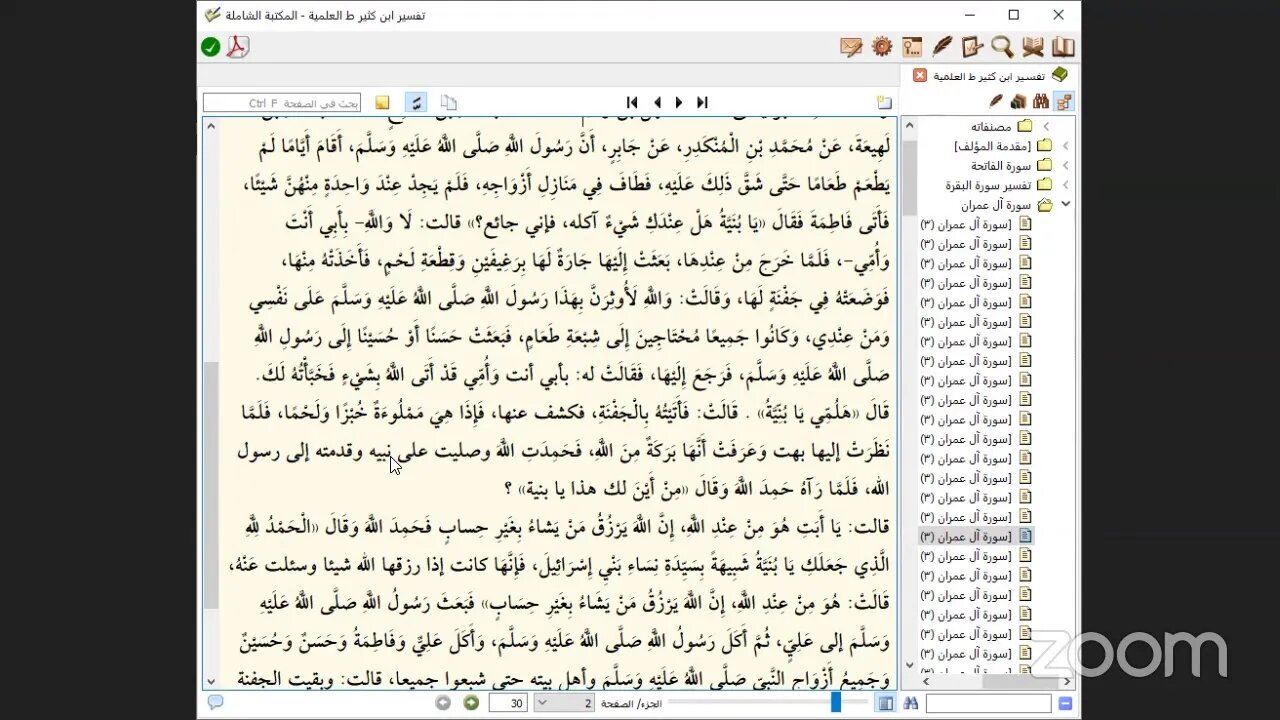Open library with the open book icon

1063,47
